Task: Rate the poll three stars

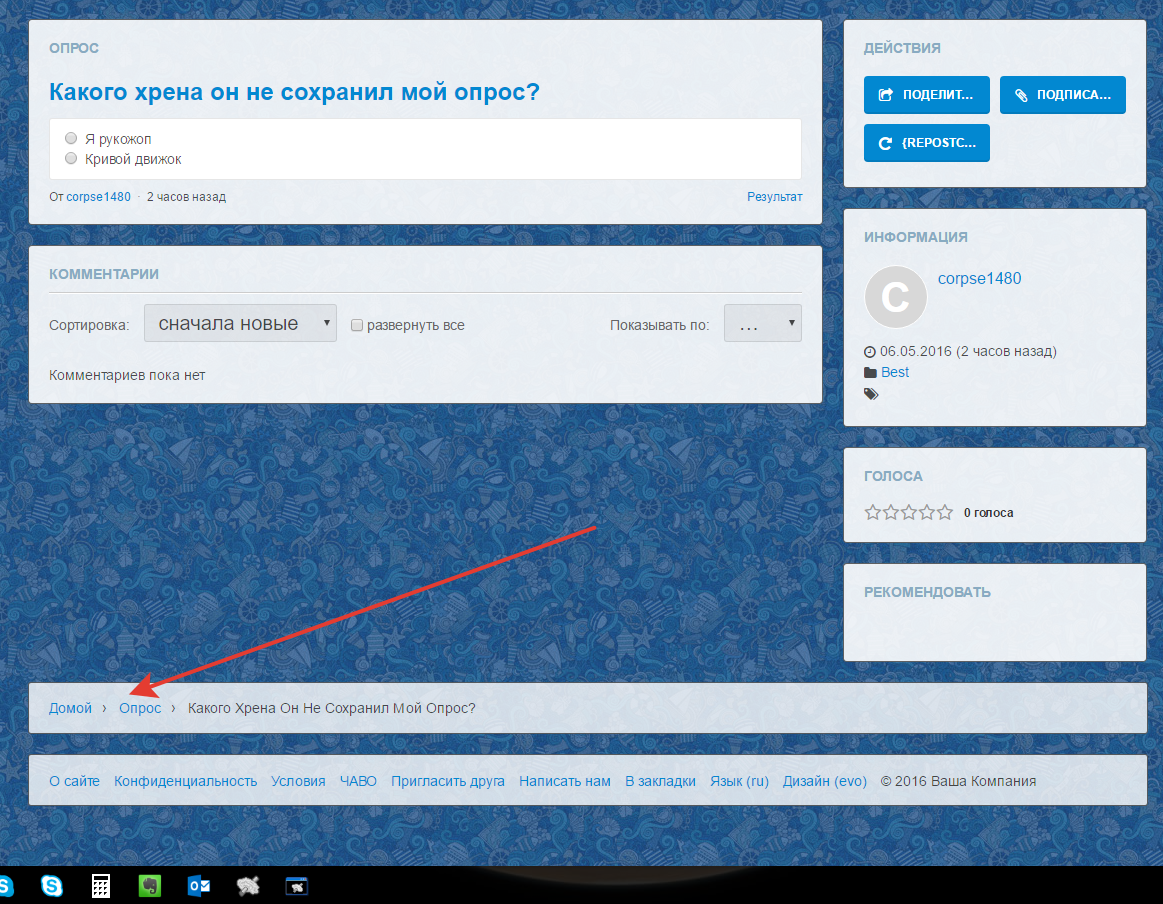Action: click(x=909, y=512)
